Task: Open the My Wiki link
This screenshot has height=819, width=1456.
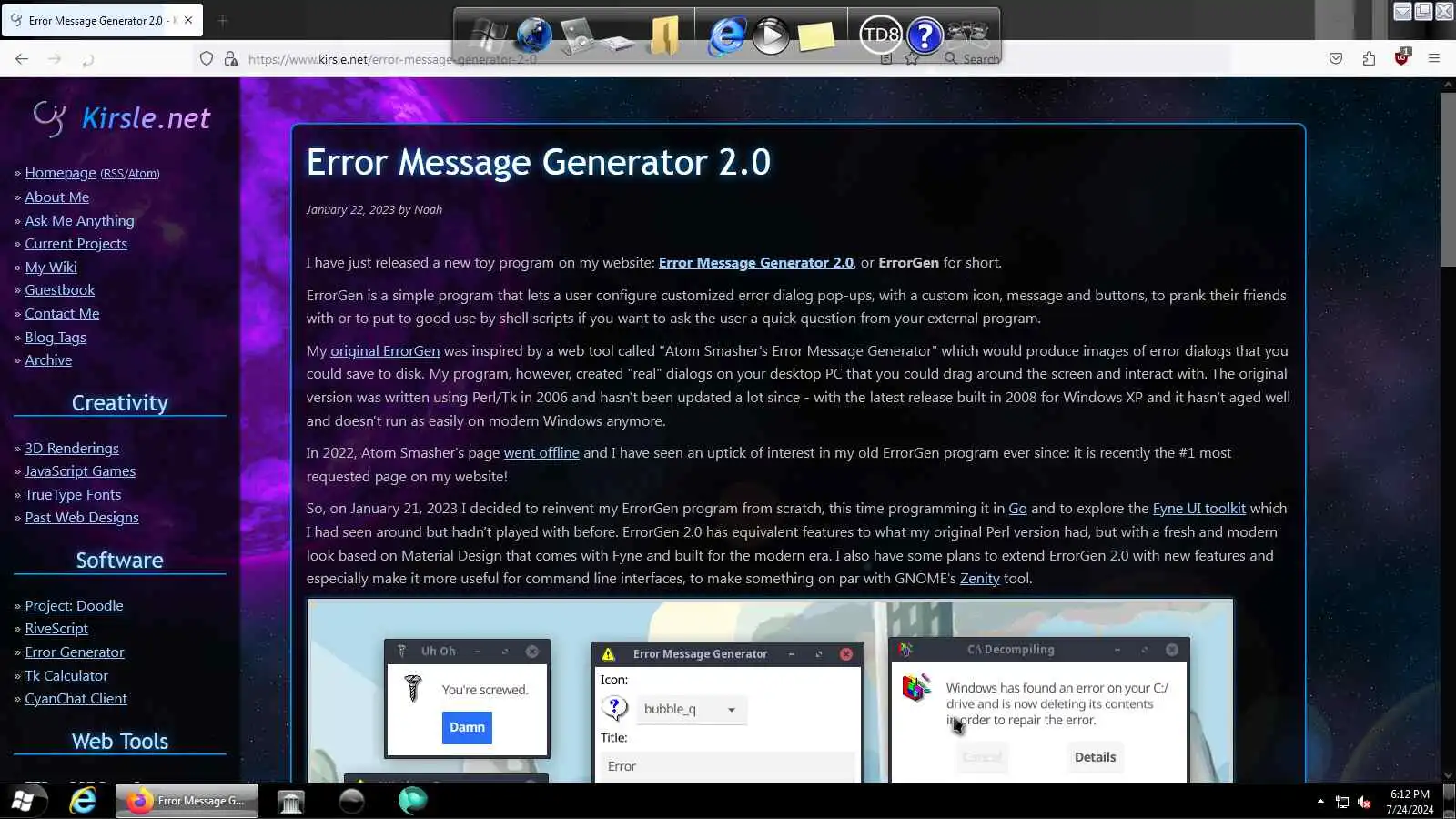Action: pyautogui.click(x=51, y=267)
